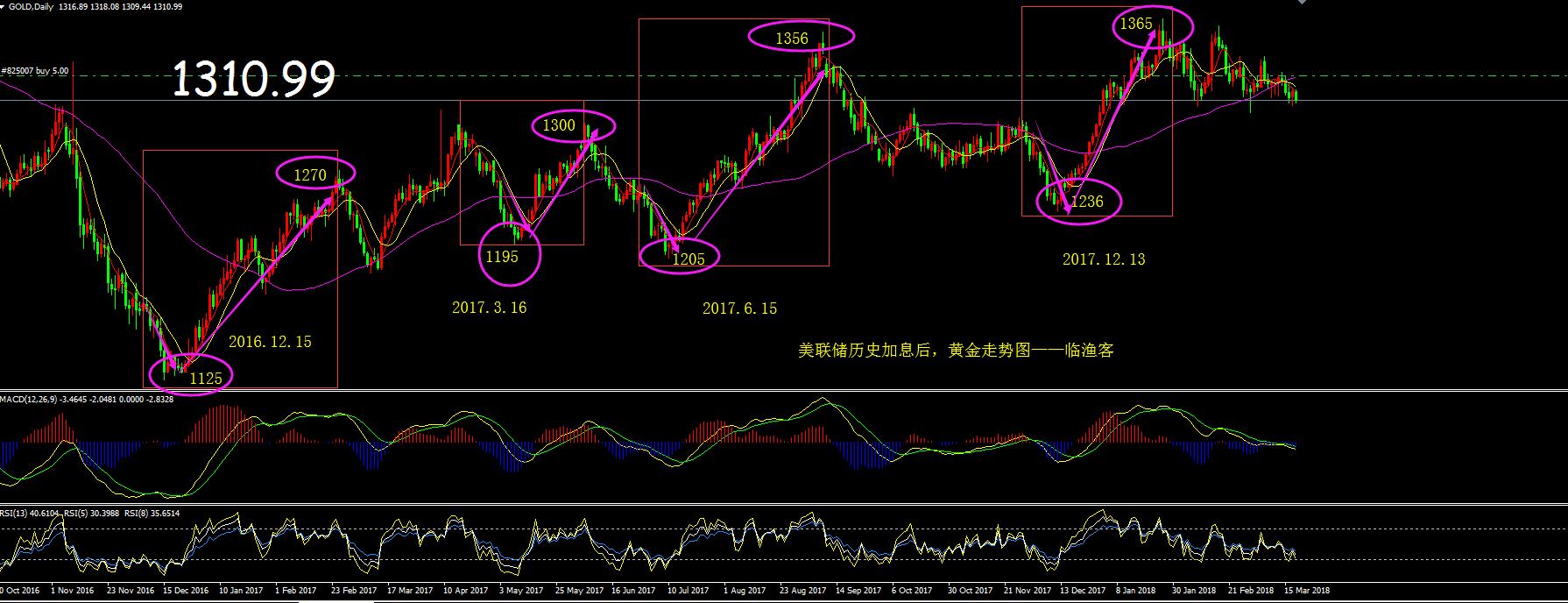
Task: Click 1 Feb 2017 on the time axis
Action: pos(298,591)
